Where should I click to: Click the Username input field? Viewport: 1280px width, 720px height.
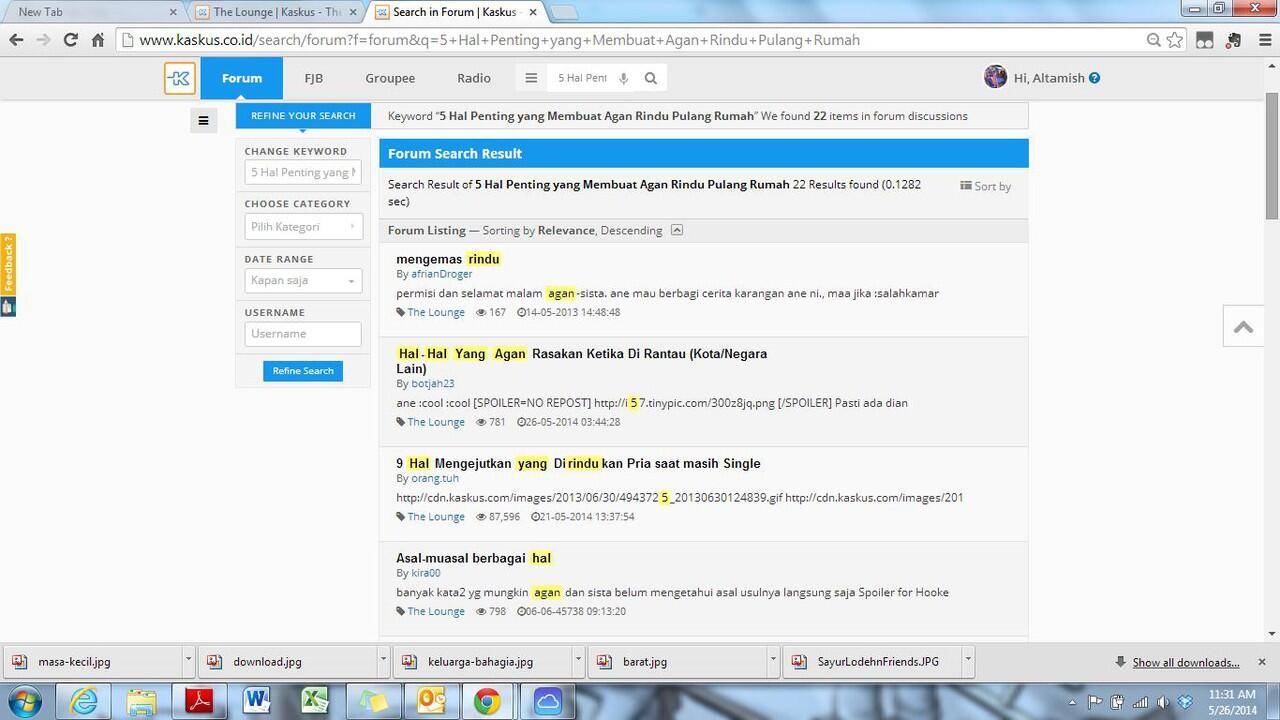tap(302, 334)
